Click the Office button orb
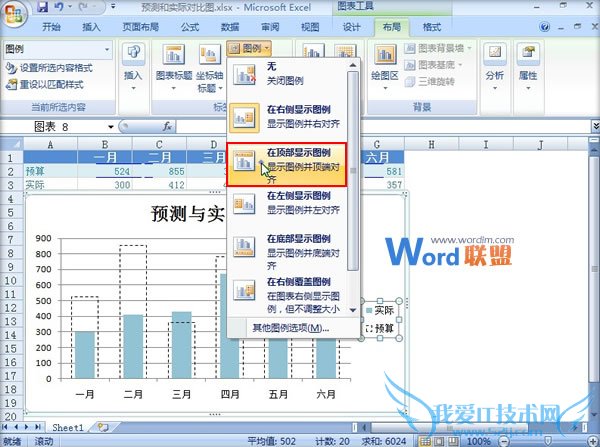The height and width of the screenshot is (447, 600). [14, 15]
